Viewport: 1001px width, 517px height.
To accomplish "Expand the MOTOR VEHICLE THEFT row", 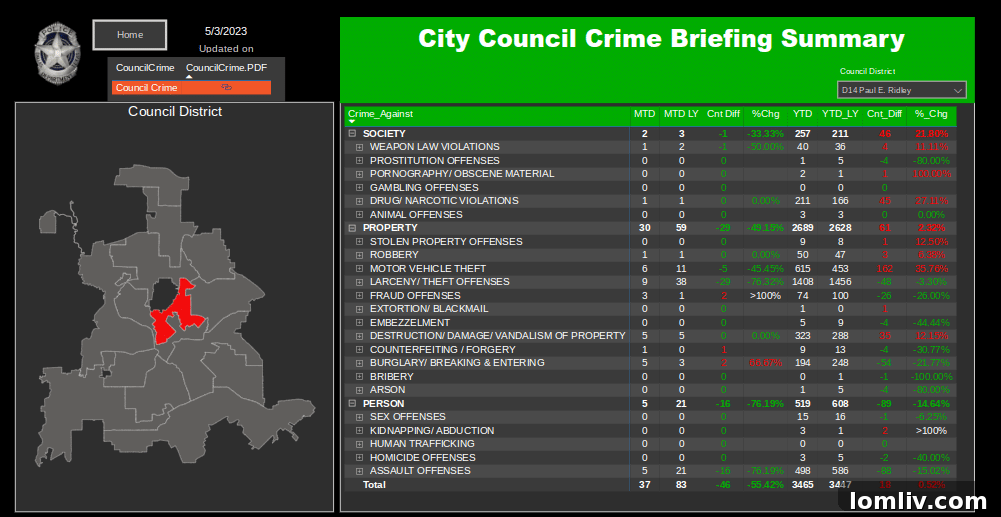I will click(x=360, y=269).
